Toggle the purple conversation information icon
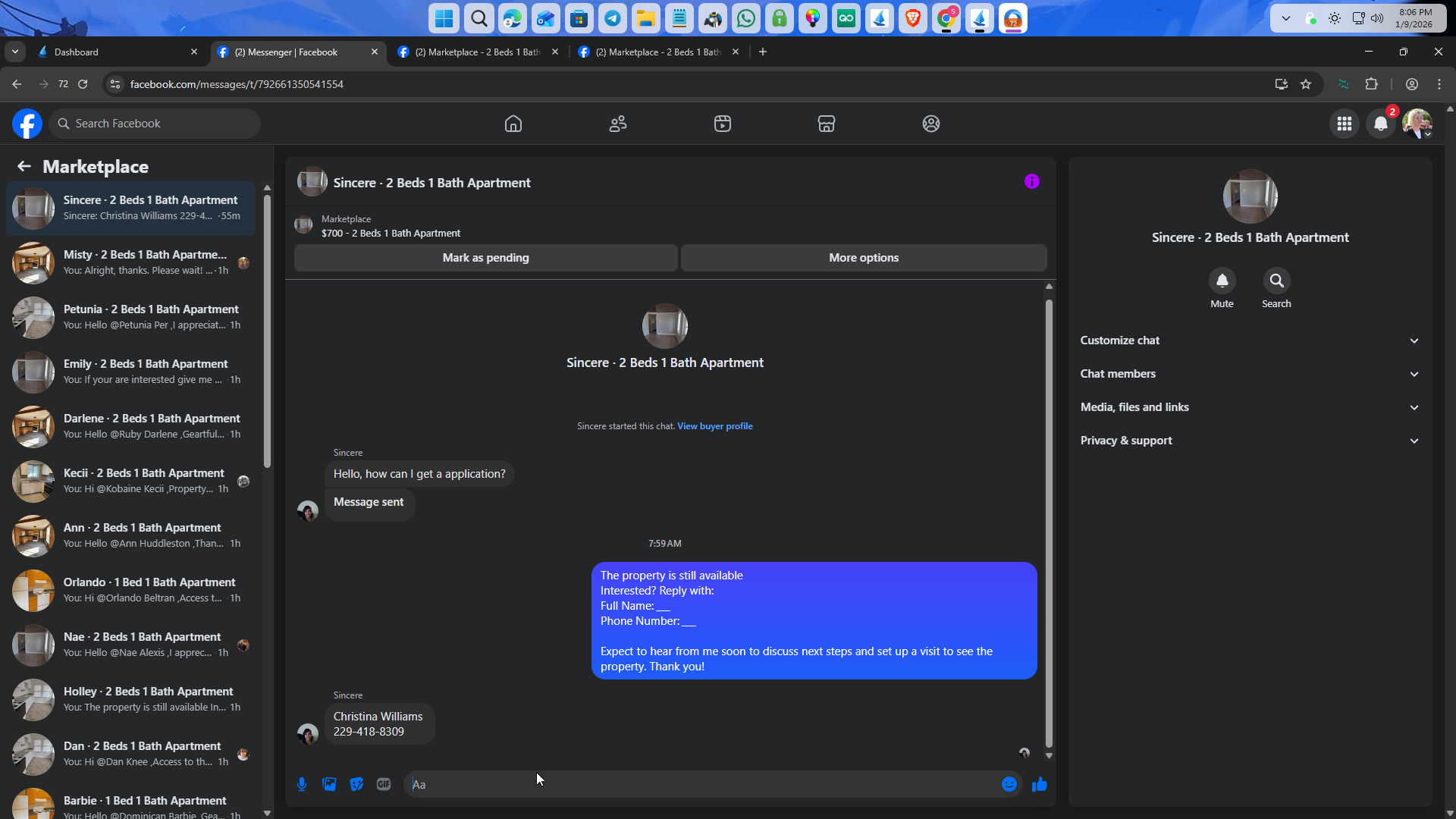This screenshot has height=819, width=1456. tap(1031, 181)
